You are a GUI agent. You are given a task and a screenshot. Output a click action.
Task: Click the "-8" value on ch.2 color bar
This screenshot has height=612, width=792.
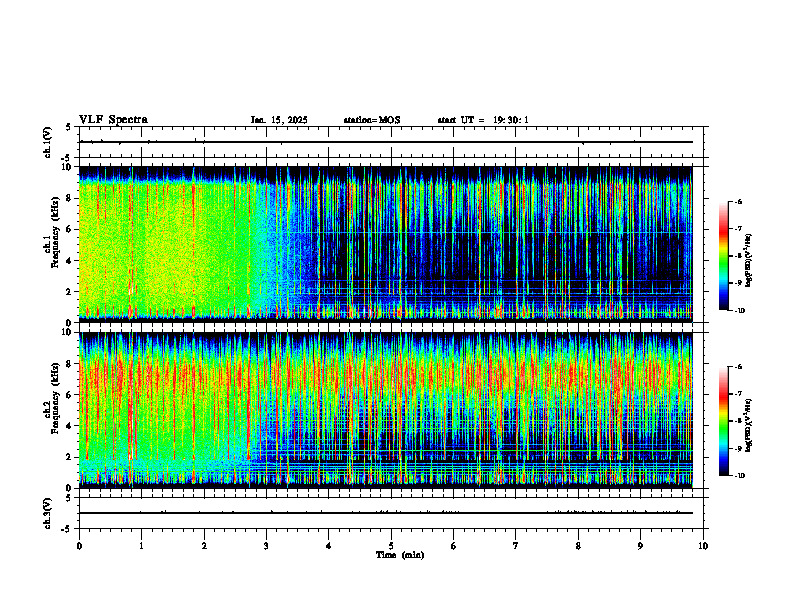coord(738,421)
